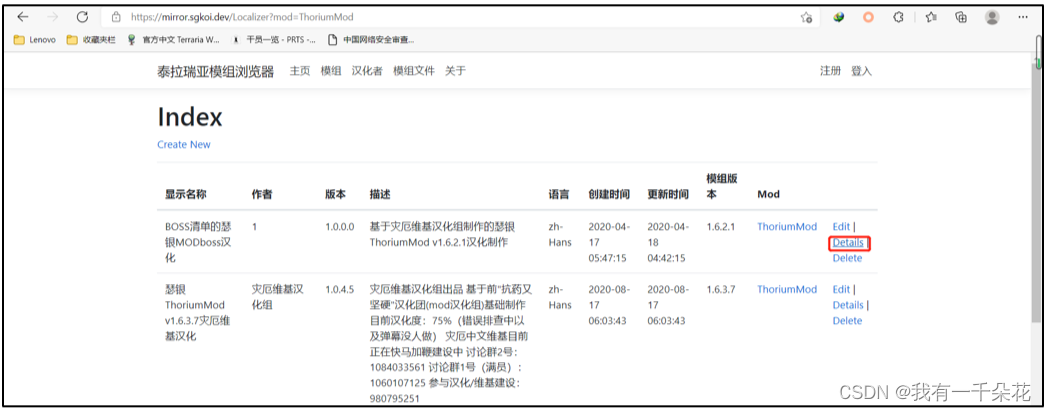Click the mod version cell 1.6.3.7

click(720, 290)
